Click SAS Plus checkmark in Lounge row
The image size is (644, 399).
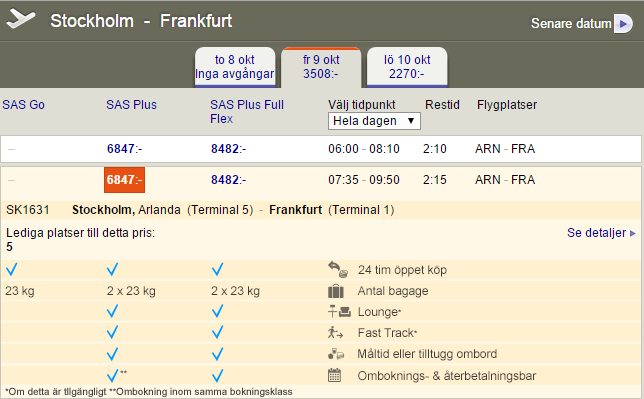pos(112,311)
